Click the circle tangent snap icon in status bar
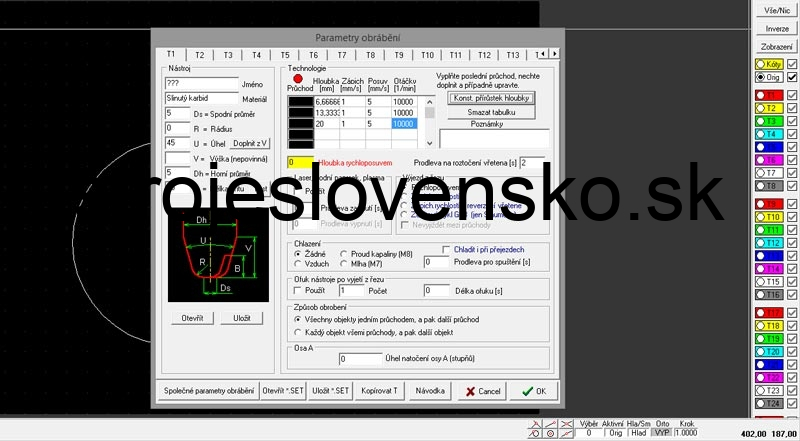Image resolution: width=800 pixels, height=441 pixels. [x=535, y=433]
